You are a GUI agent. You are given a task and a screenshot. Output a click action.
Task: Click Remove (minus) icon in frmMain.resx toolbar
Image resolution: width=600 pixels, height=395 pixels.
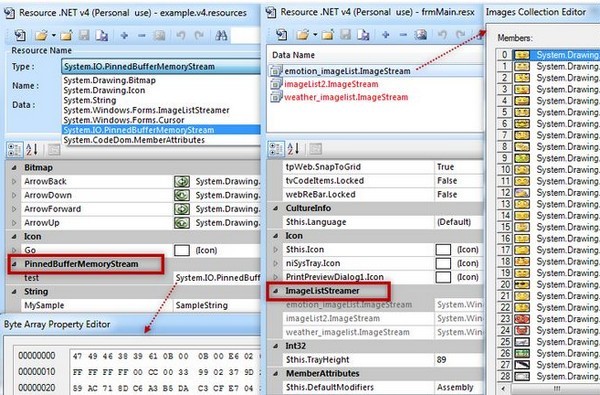pyautogui.click(x=403, y=35)
